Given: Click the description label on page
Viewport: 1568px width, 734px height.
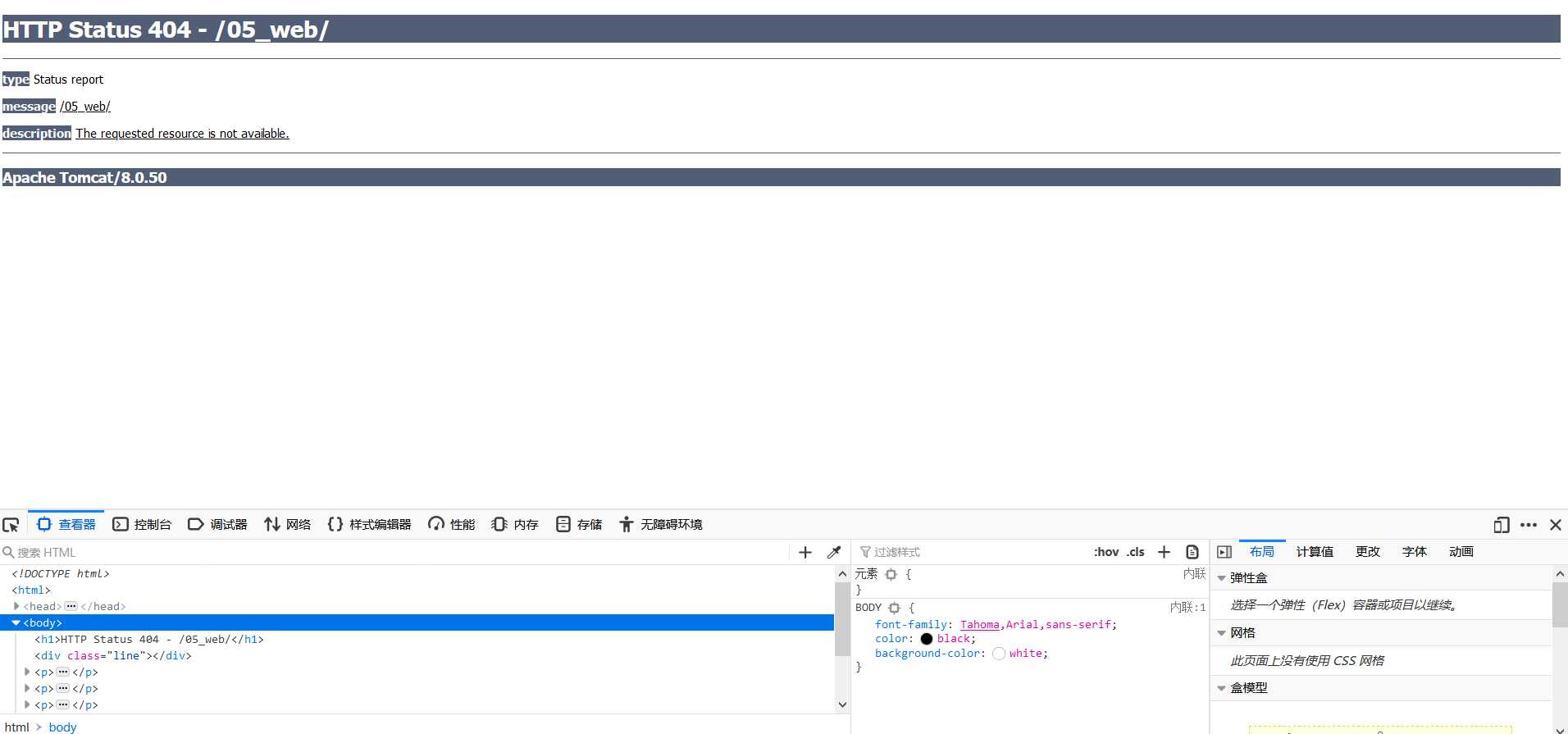Looking at the screenshot, I should [37, 134].
